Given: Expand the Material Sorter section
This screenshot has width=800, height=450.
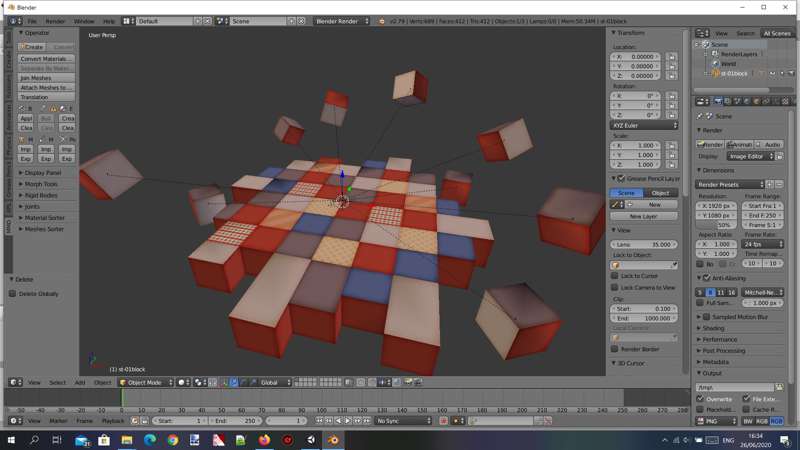Looking at the screenshot, I should click(x=42, y=218).
